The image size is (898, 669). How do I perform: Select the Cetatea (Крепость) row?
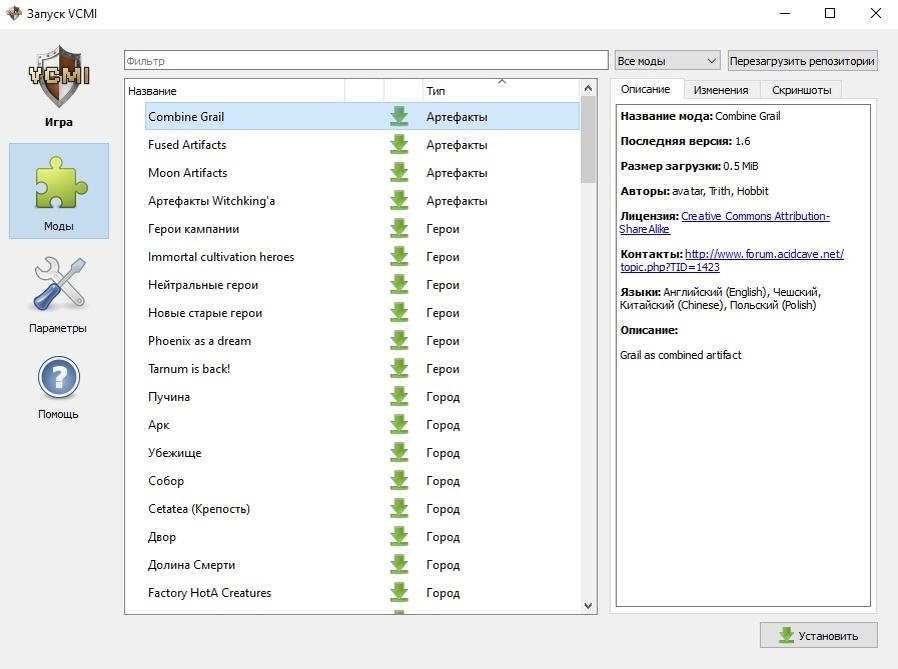tap(363, 509)
